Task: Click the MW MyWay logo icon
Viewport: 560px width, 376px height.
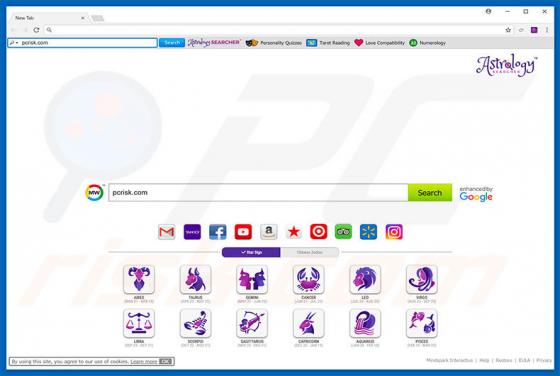Action: coord(94,193)
